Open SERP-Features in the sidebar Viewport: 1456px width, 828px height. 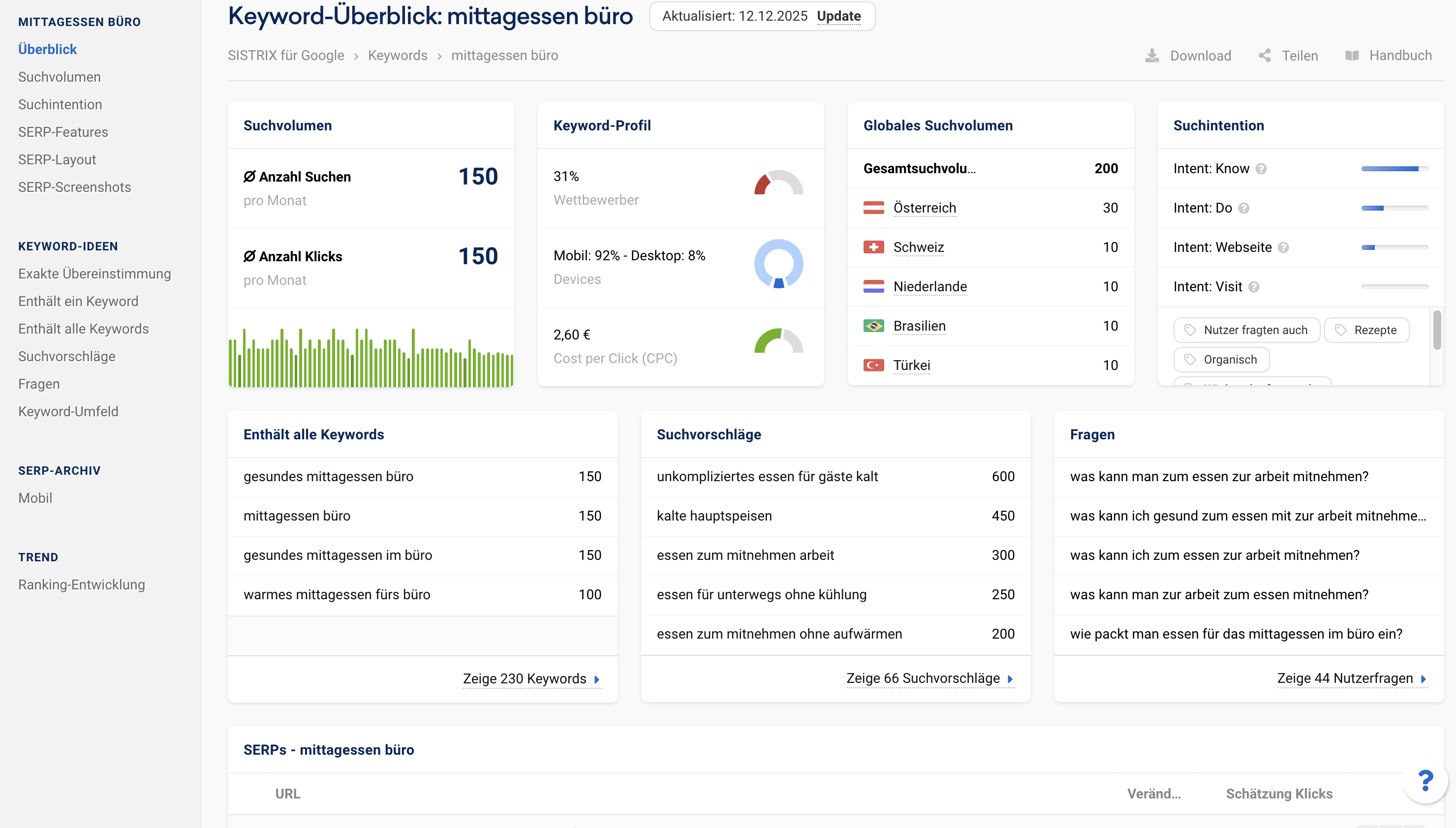tap(62, 132)
